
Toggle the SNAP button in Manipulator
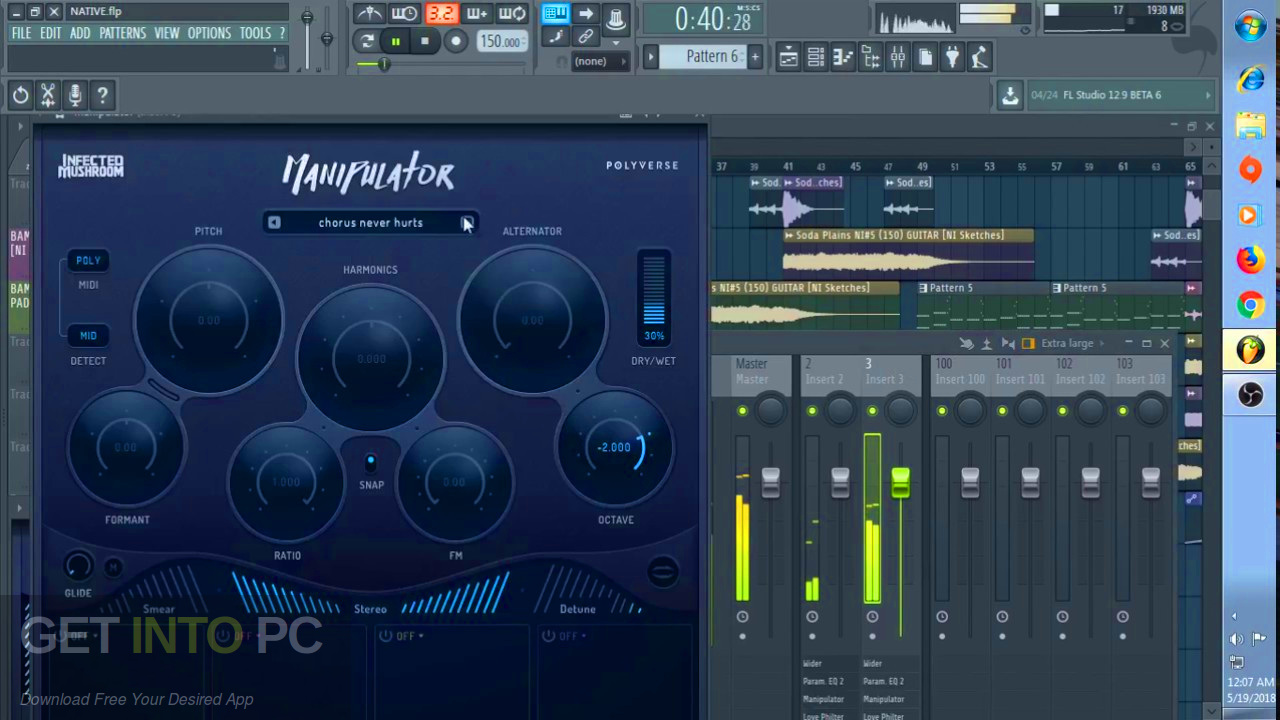pyautogui.click(x=371, y=461)
